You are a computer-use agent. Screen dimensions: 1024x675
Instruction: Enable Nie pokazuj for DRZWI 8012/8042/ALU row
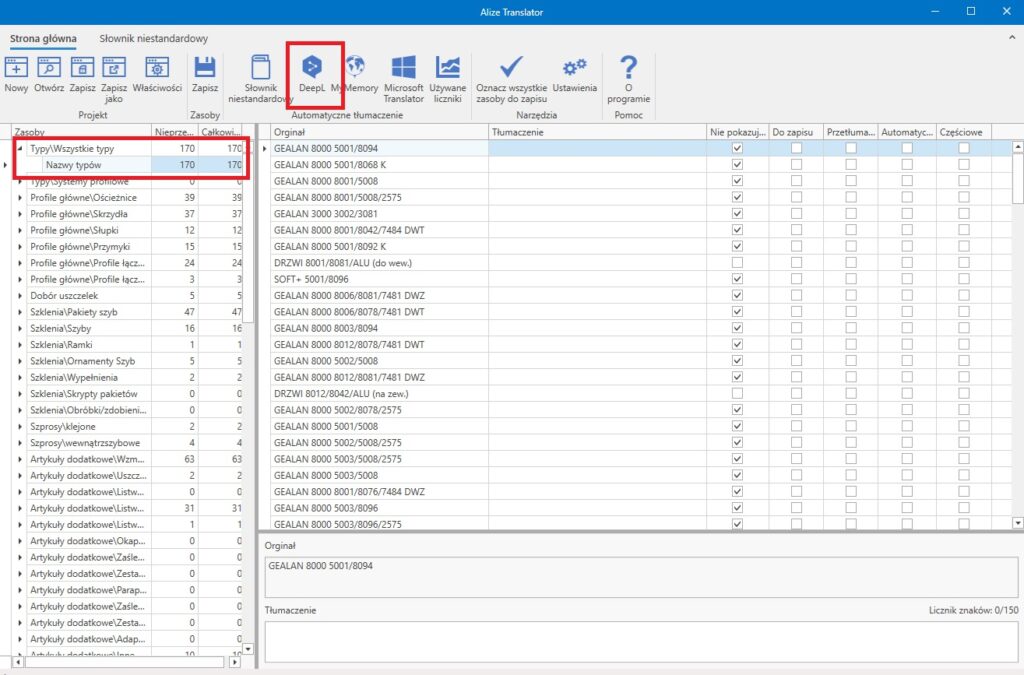737,394
